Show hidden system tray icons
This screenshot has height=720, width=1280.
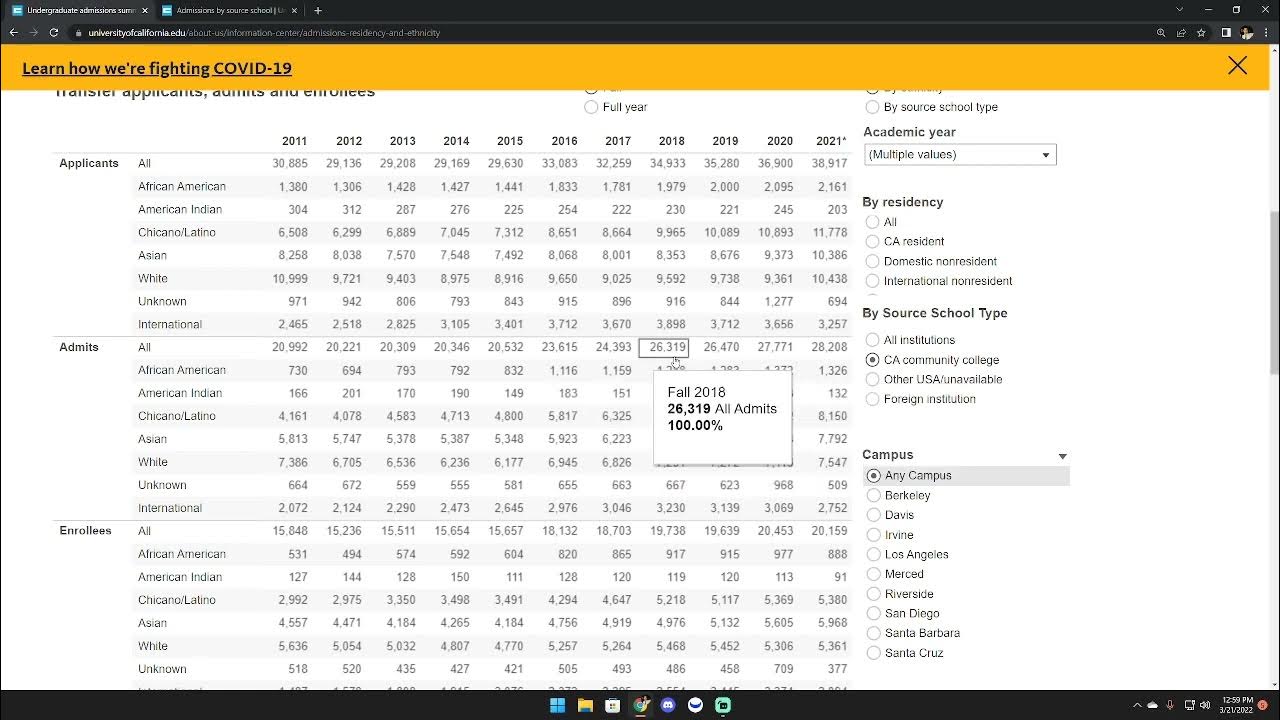pos(1137,705)
